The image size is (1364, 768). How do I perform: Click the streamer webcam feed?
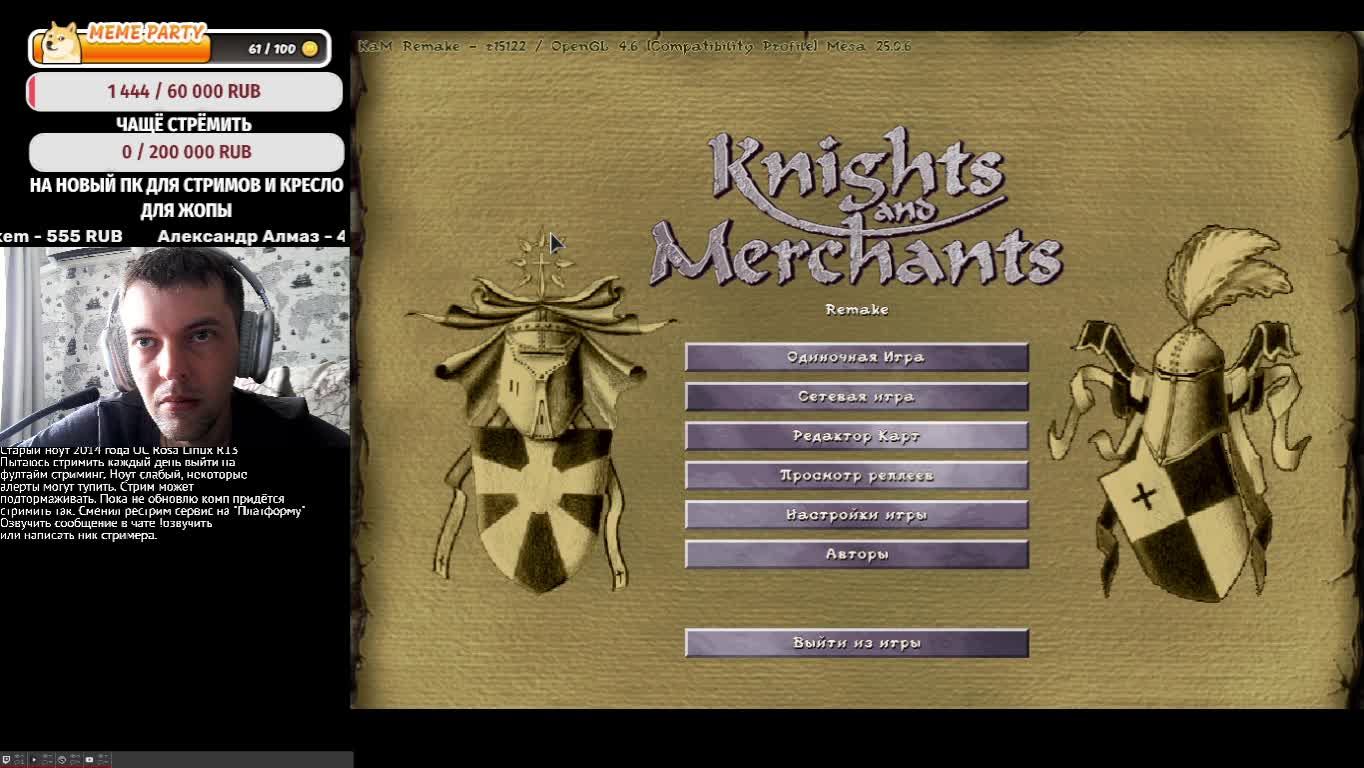coord(175,346)
